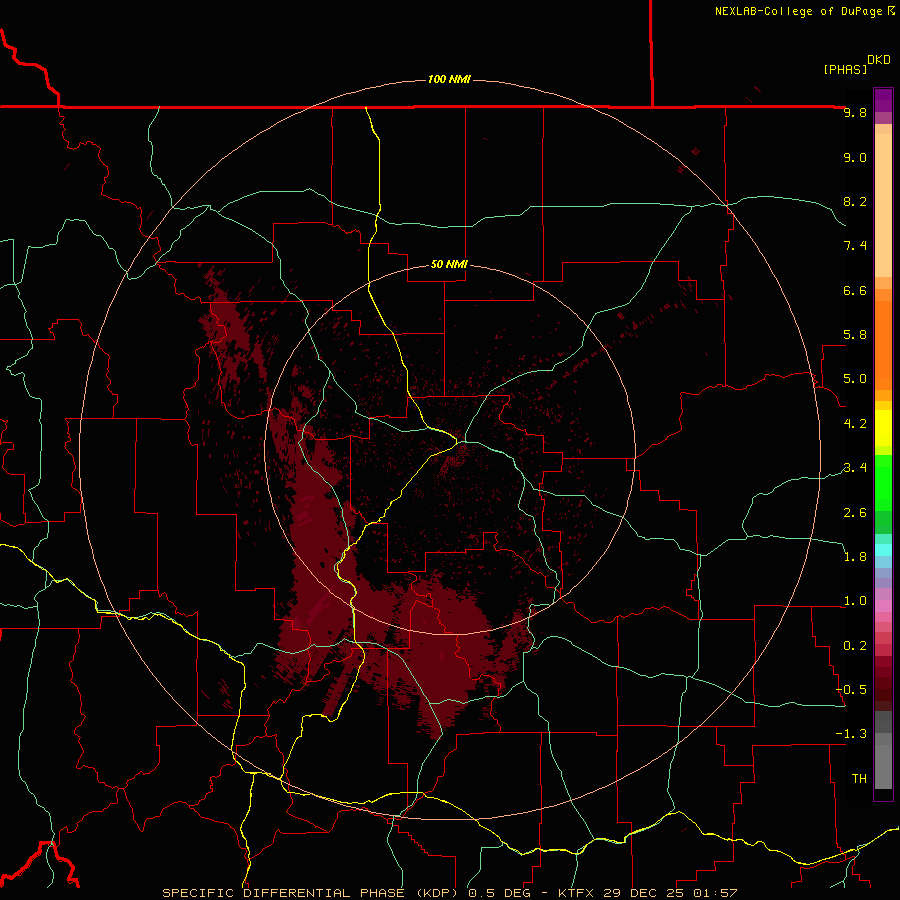
Task: Click the NEXLAB-College of DuPage credit text
Action: point(798,11)
